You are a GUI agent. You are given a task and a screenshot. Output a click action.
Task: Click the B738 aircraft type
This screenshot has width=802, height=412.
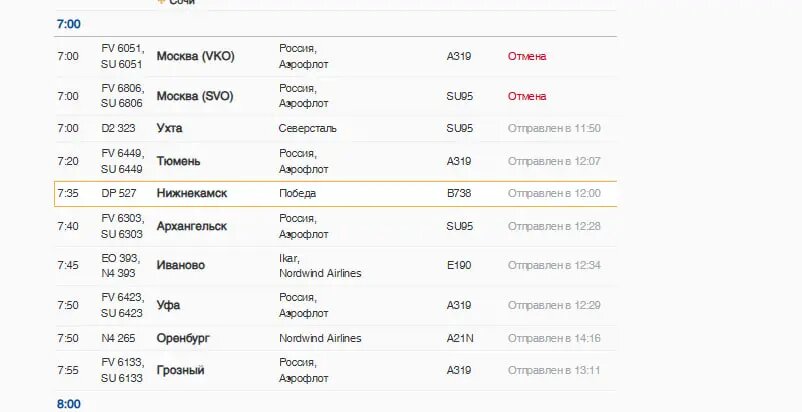459,193
